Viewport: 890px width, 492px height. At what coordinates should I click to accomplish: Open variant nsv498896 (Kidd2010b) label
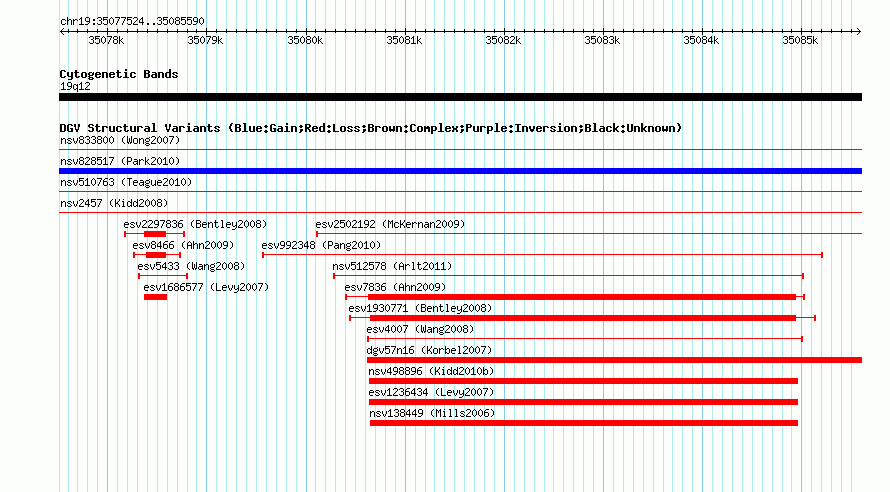[x=431, y=371]
